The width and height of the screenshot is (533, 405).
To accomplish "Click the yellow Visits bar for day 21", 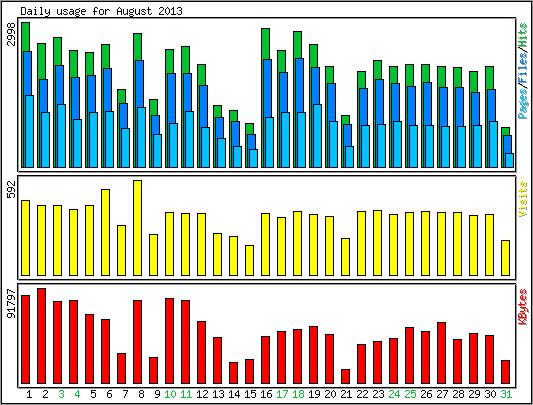I will [x=345, y=257].
